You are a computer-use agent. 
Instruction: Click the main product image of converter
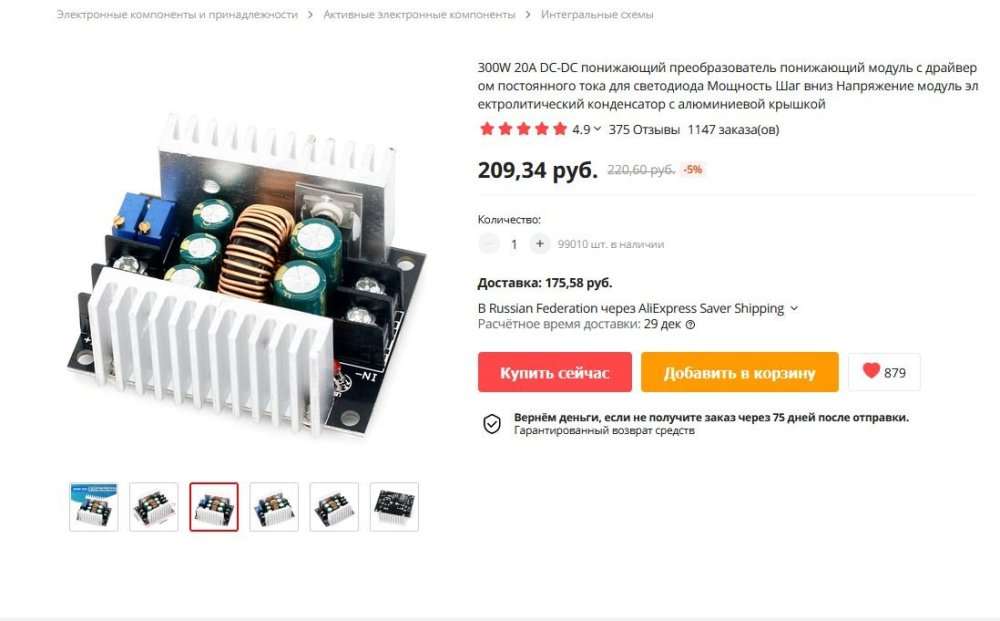[246, 274]
